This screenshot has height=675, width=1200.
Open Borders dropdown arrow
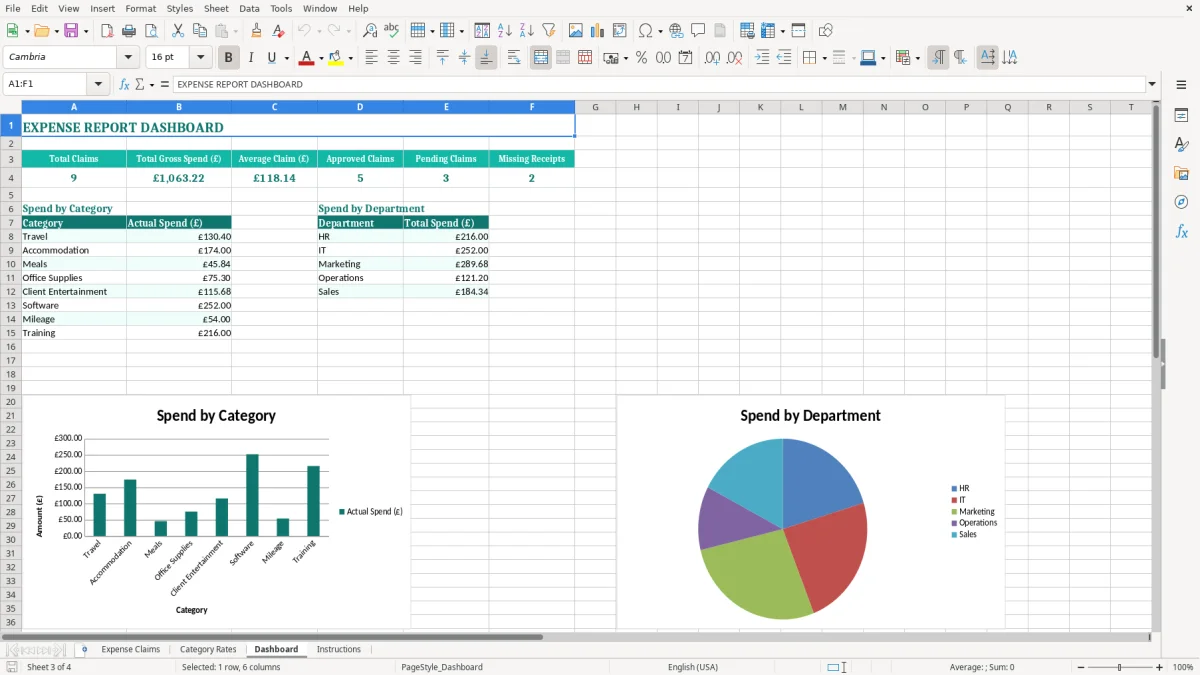point(823,58)
